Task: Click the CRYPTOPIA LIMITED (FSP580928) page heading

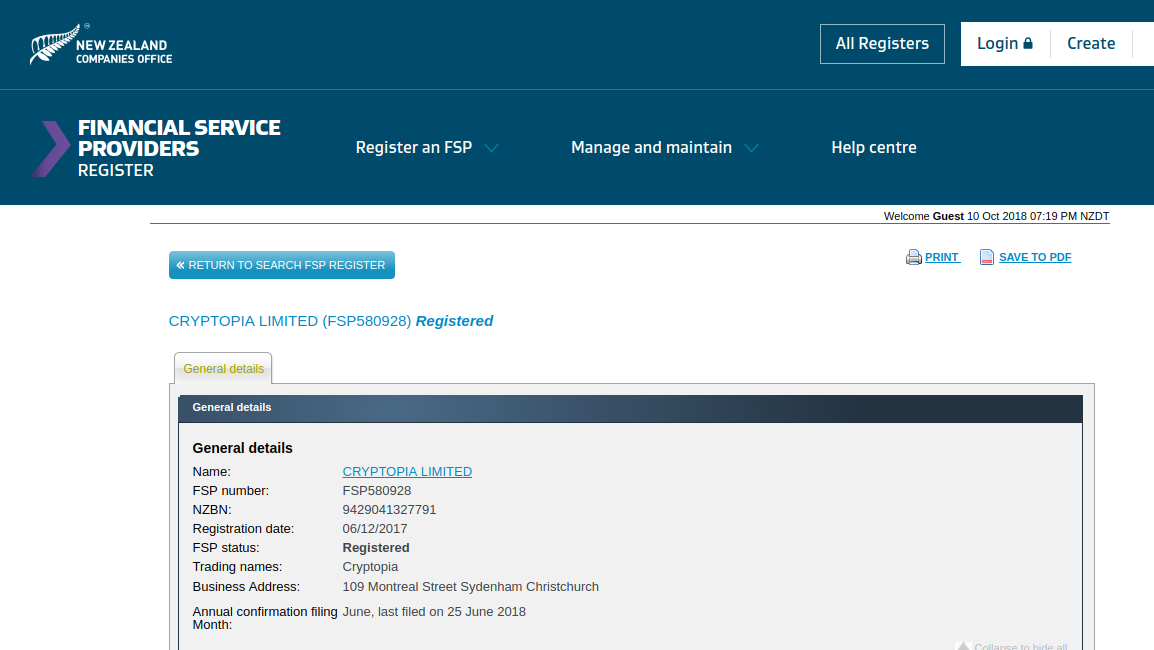Action: pyautogui.click(x=290, y=321)
